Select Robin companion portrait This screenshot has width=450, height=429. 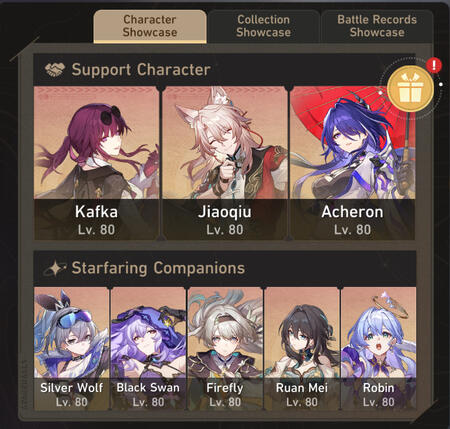tap(378, 349)
